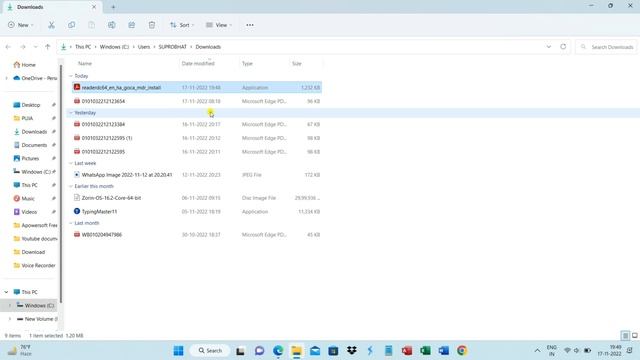Image resolution: width=640 pixels, height=360 pixels.
Task: Collapse This PC tree node
Action: 6,292
